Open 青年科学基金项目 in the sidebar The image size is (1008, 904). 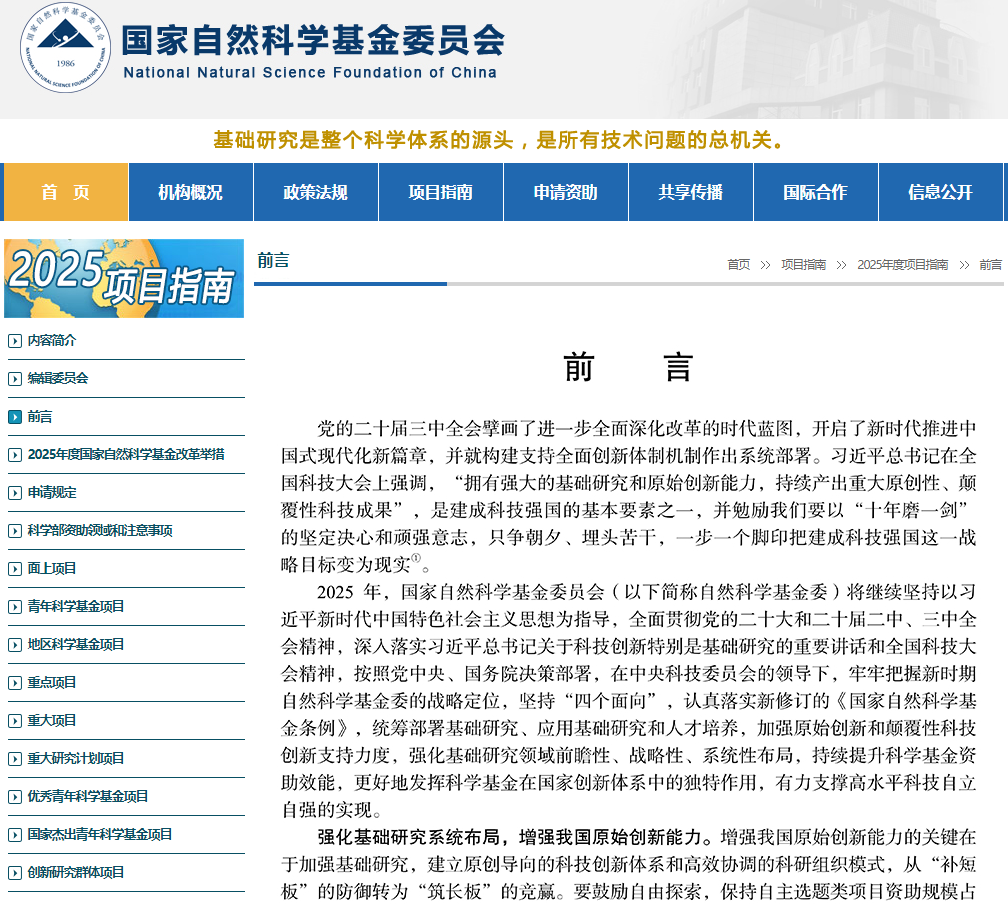[76, 607]
